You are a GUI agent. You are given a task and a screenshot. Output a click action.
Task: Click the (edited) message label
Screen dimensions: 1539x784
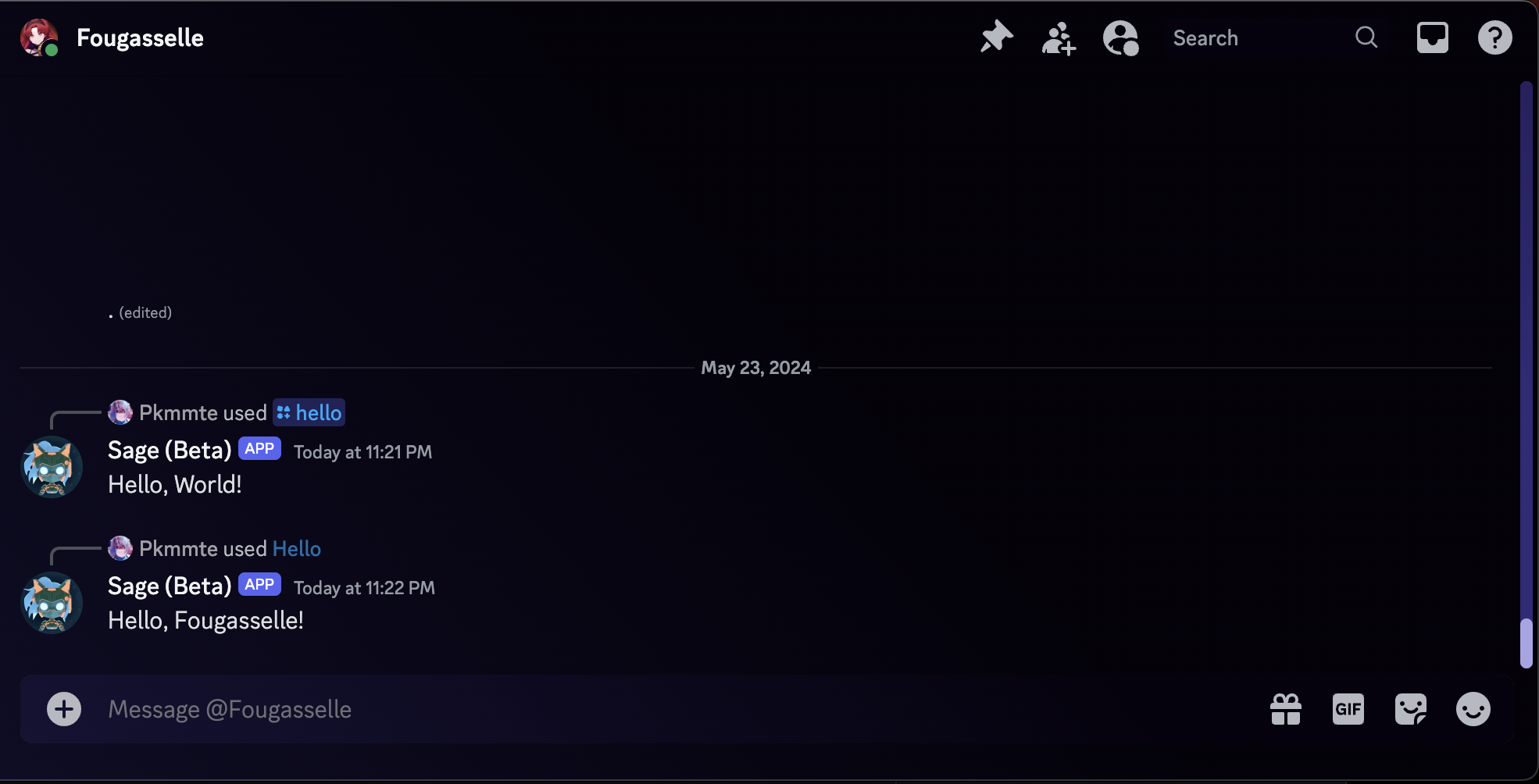pos(145,312)
